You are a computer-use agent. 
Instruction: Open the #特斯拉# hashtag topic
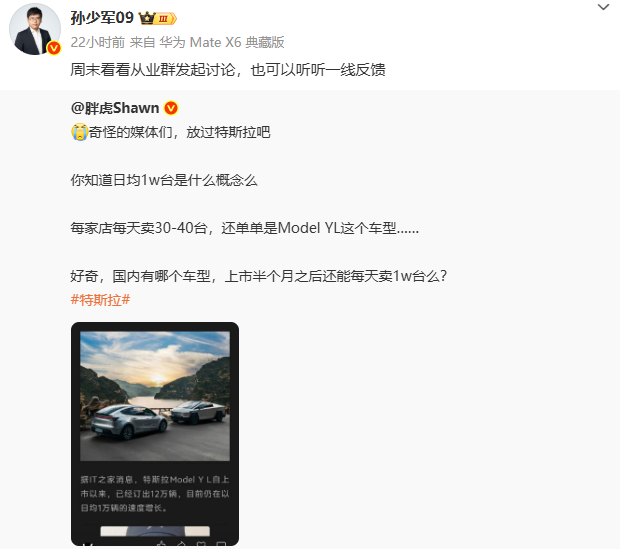[x=100, y=300]
